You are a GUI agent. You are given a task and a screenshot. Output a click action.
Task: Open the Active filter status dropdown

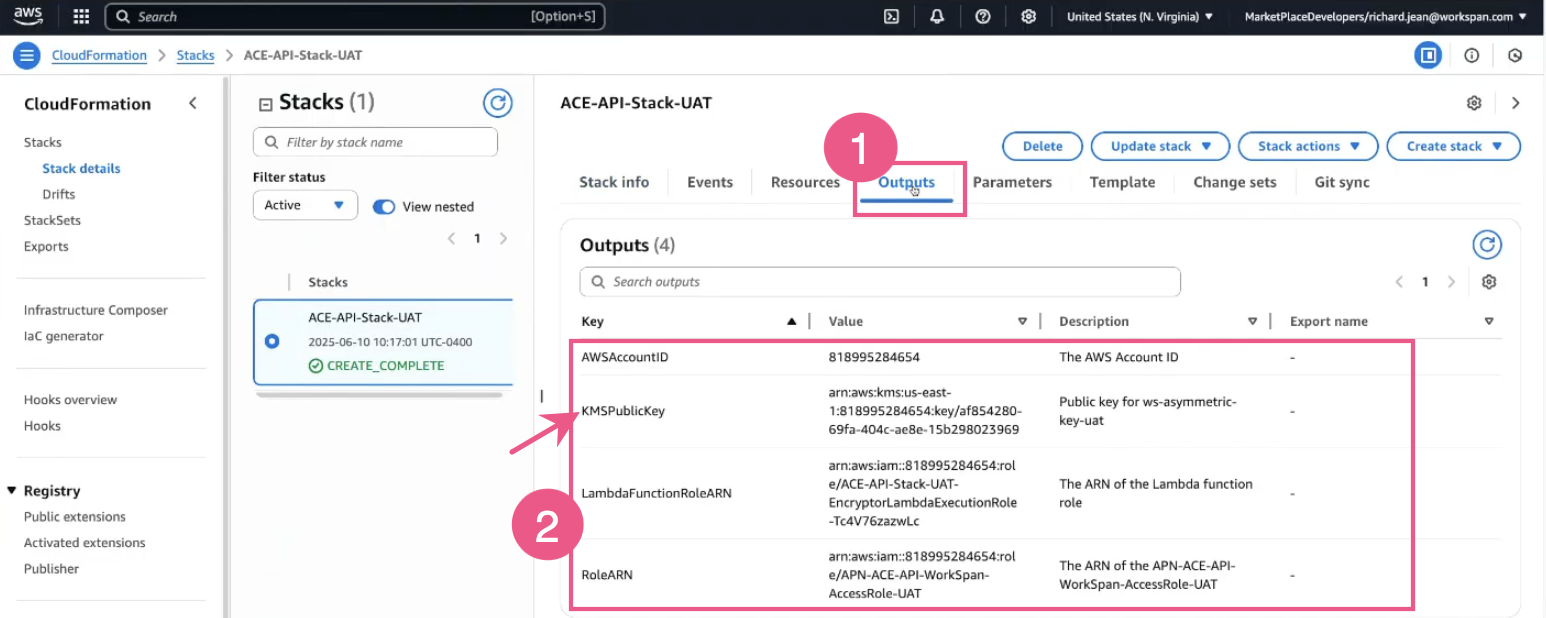(305, 205)
